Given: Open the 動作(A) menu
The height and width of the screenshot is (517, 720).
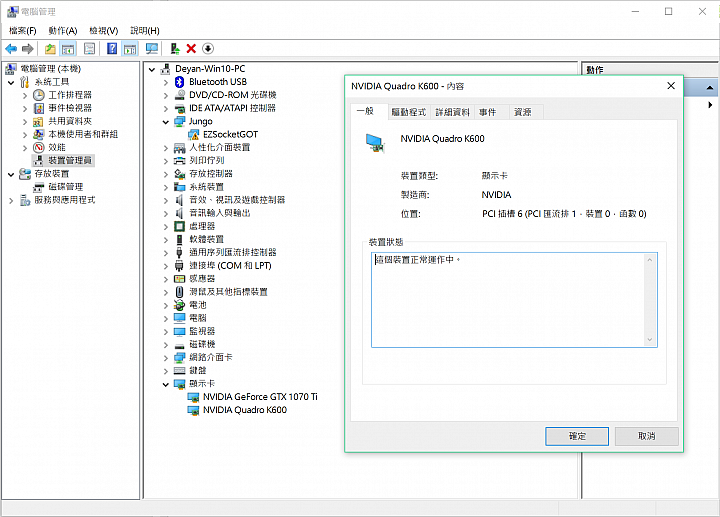Looking at the screenshot, I should tap(63, 31).
